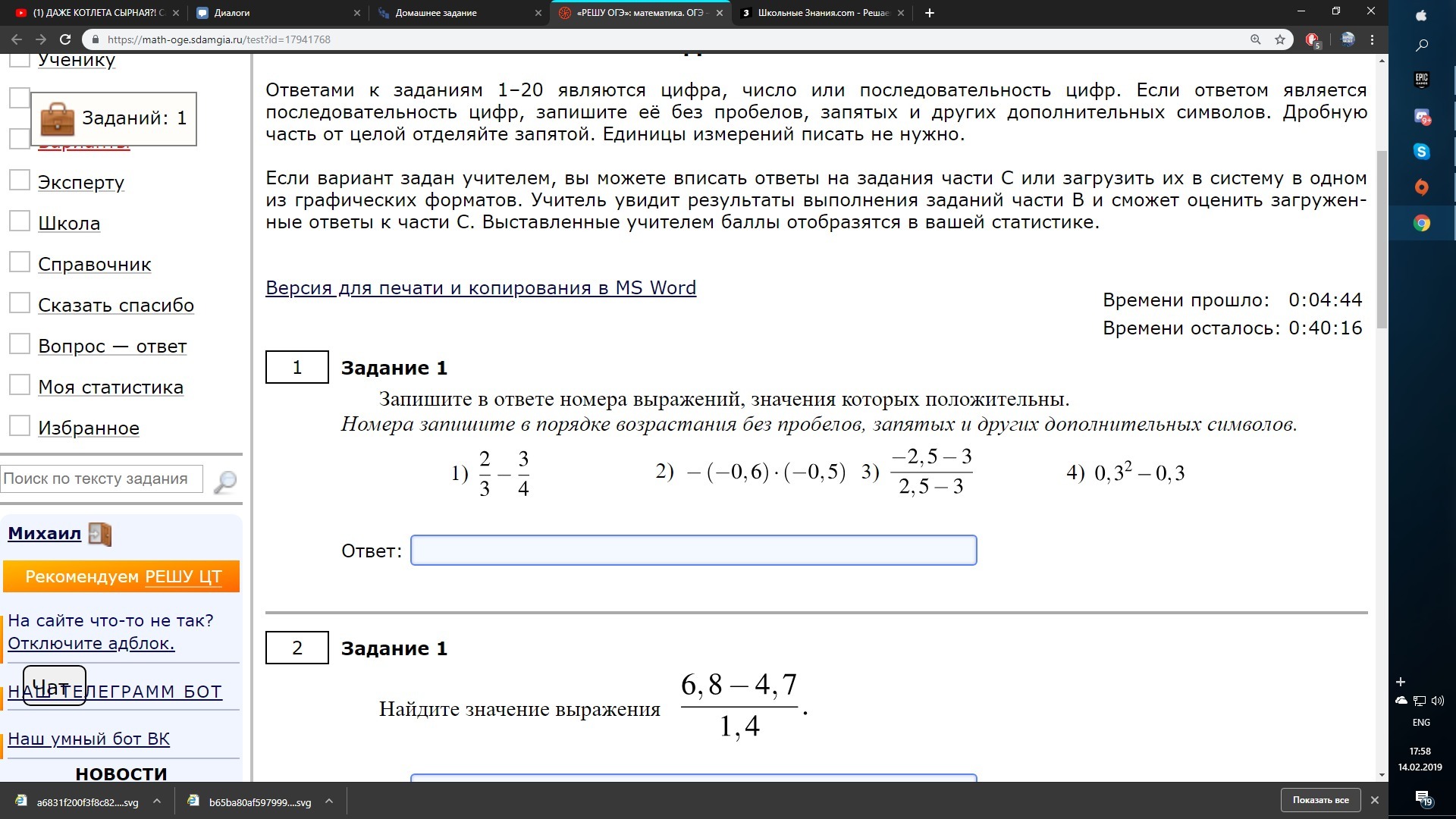
Task: Open the zoom magnifier icon in address bar
Action: pyautogui.click(x=1256, y=39)
